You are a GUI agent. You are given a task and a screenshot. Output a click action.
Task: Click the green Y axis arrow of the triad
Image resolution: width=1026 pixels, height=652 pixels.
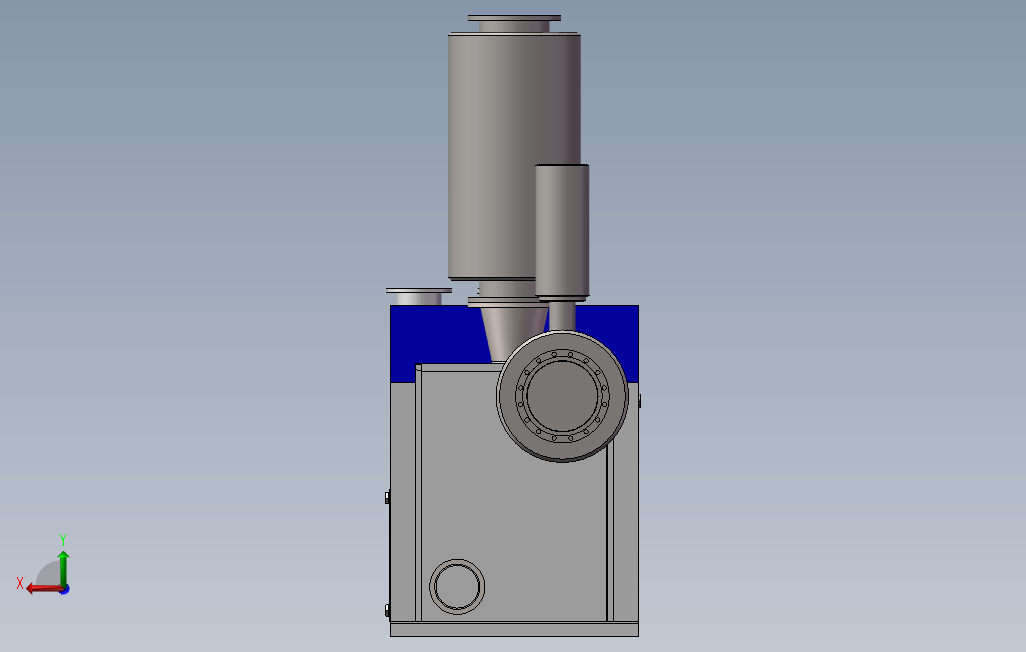coord(63,568)
